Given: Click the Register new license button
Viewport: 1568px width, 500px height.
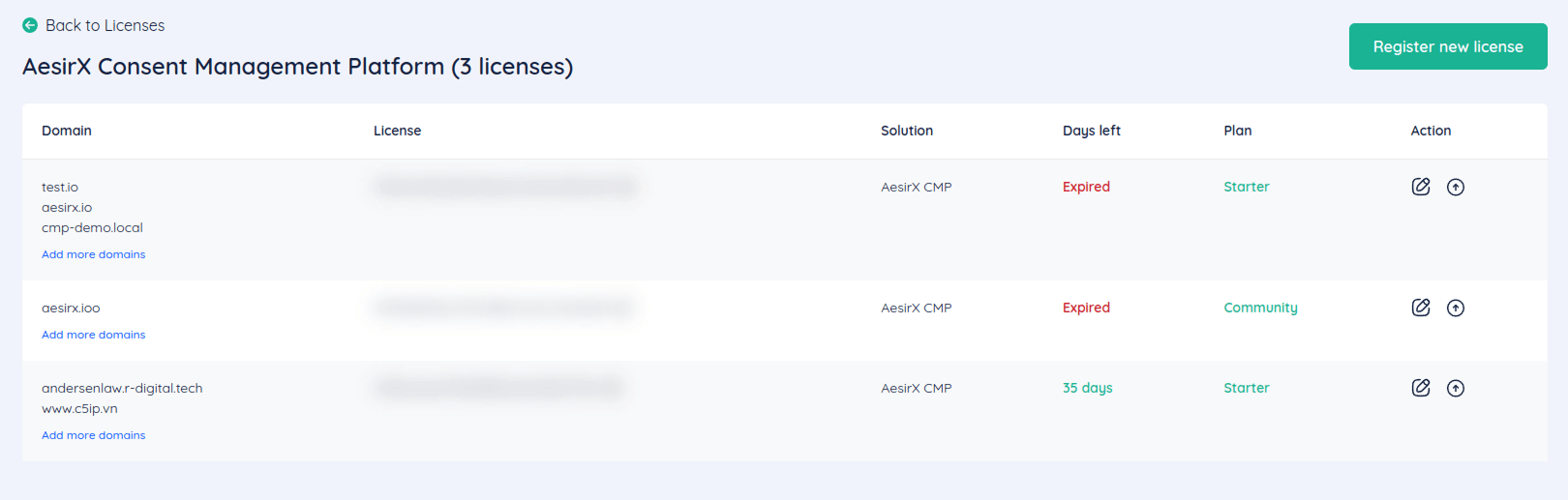Looking at the screenshot, I should (1448, 46).
